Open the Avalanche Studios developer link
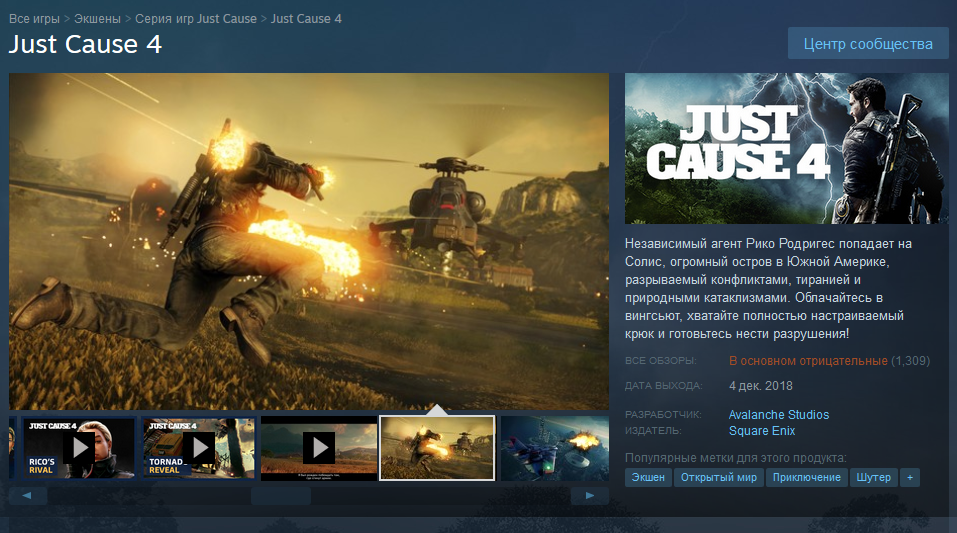Viewport: 957px width, 533px height. click(779, 415)
